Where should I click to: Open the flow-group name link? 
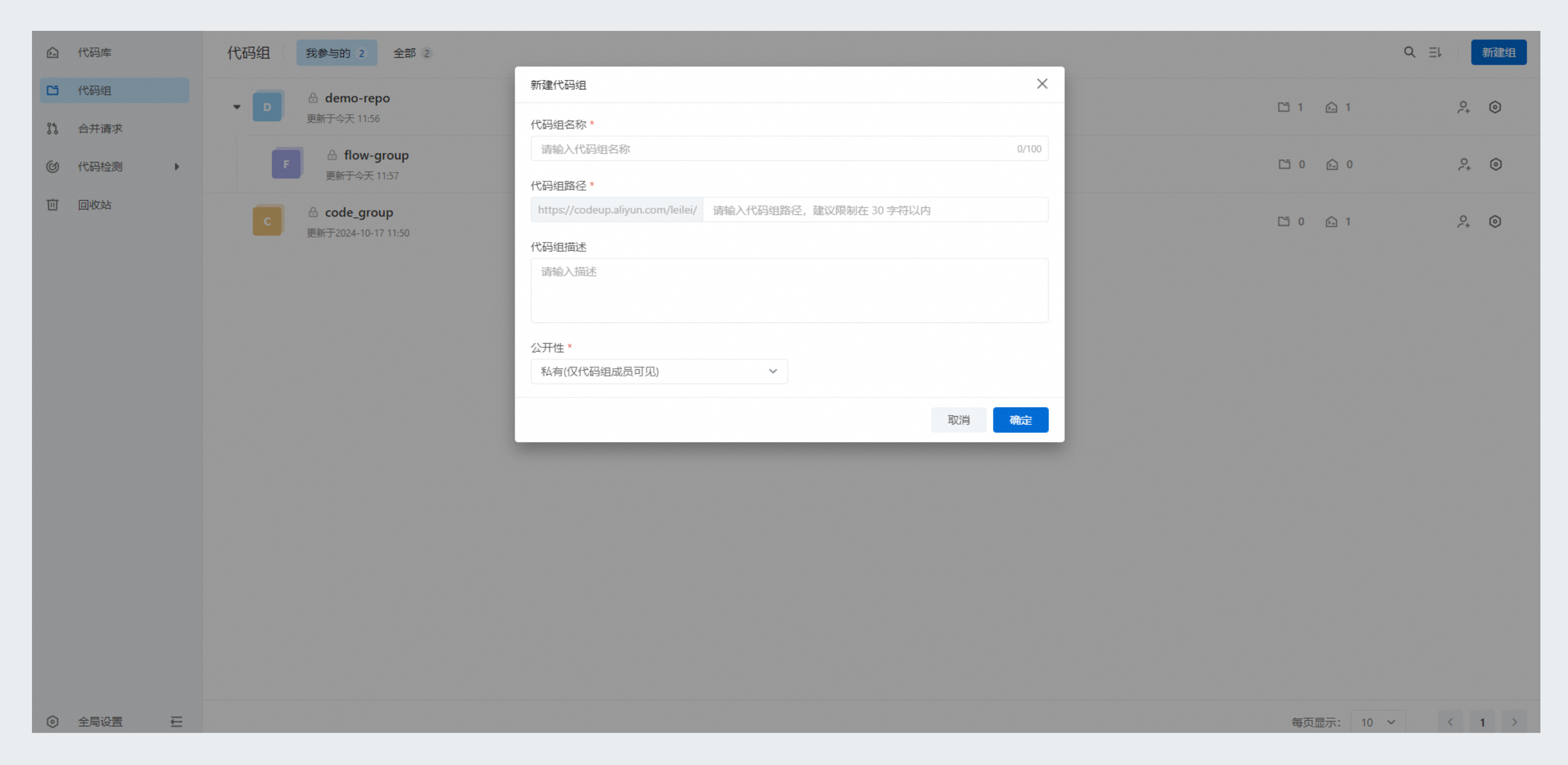tap(376, 154)
